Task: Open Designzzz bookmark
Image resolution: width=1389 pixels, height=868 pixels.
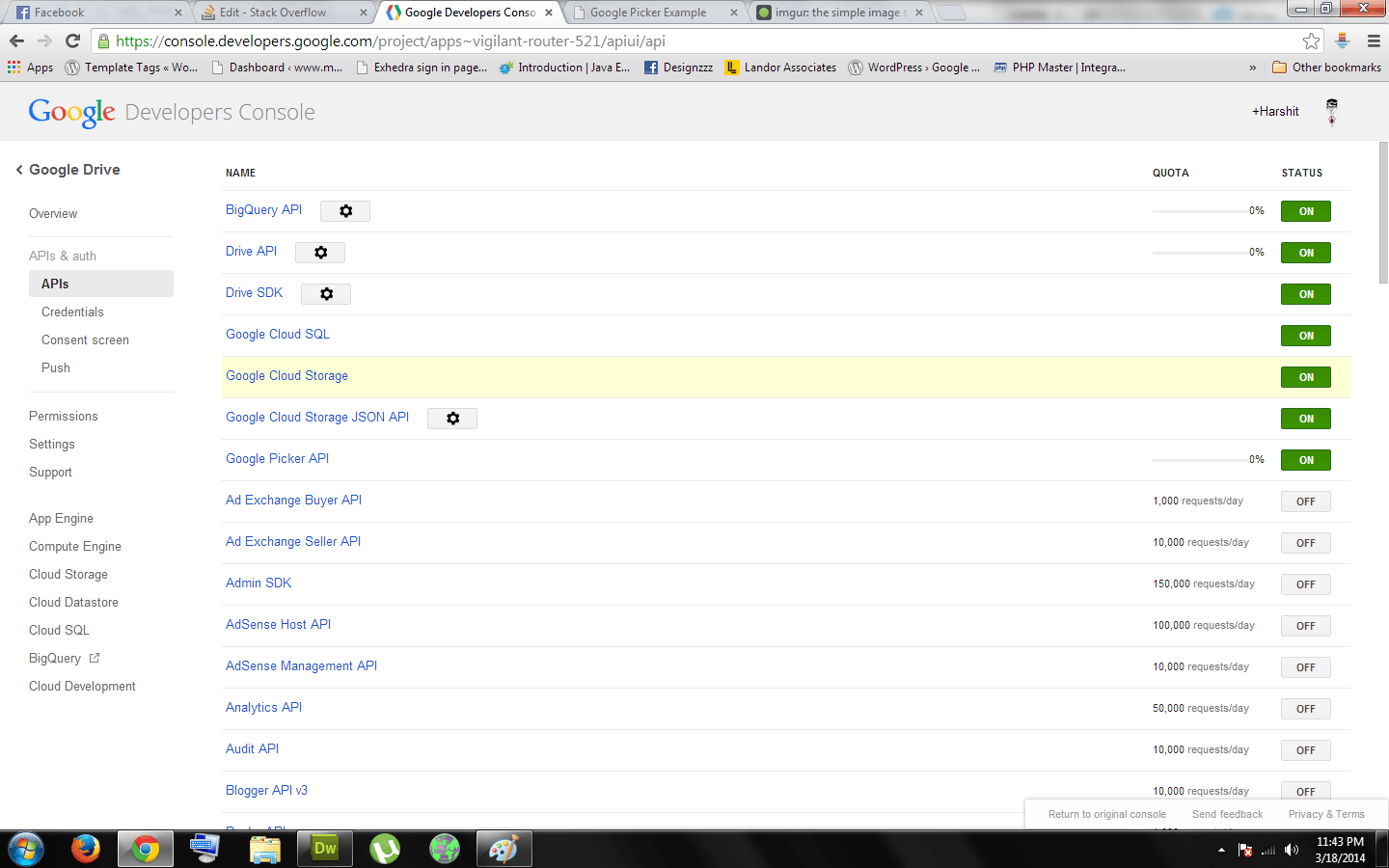Action: [x=678, y=68]
